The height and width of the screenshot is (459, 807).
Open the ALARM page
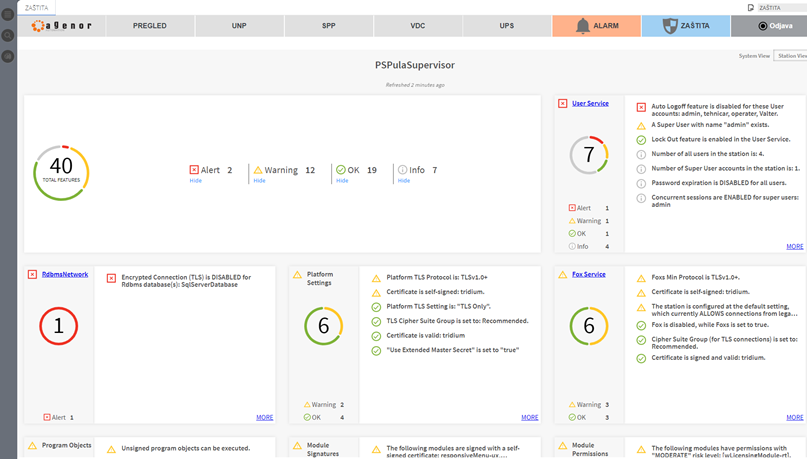pos(597,26)
